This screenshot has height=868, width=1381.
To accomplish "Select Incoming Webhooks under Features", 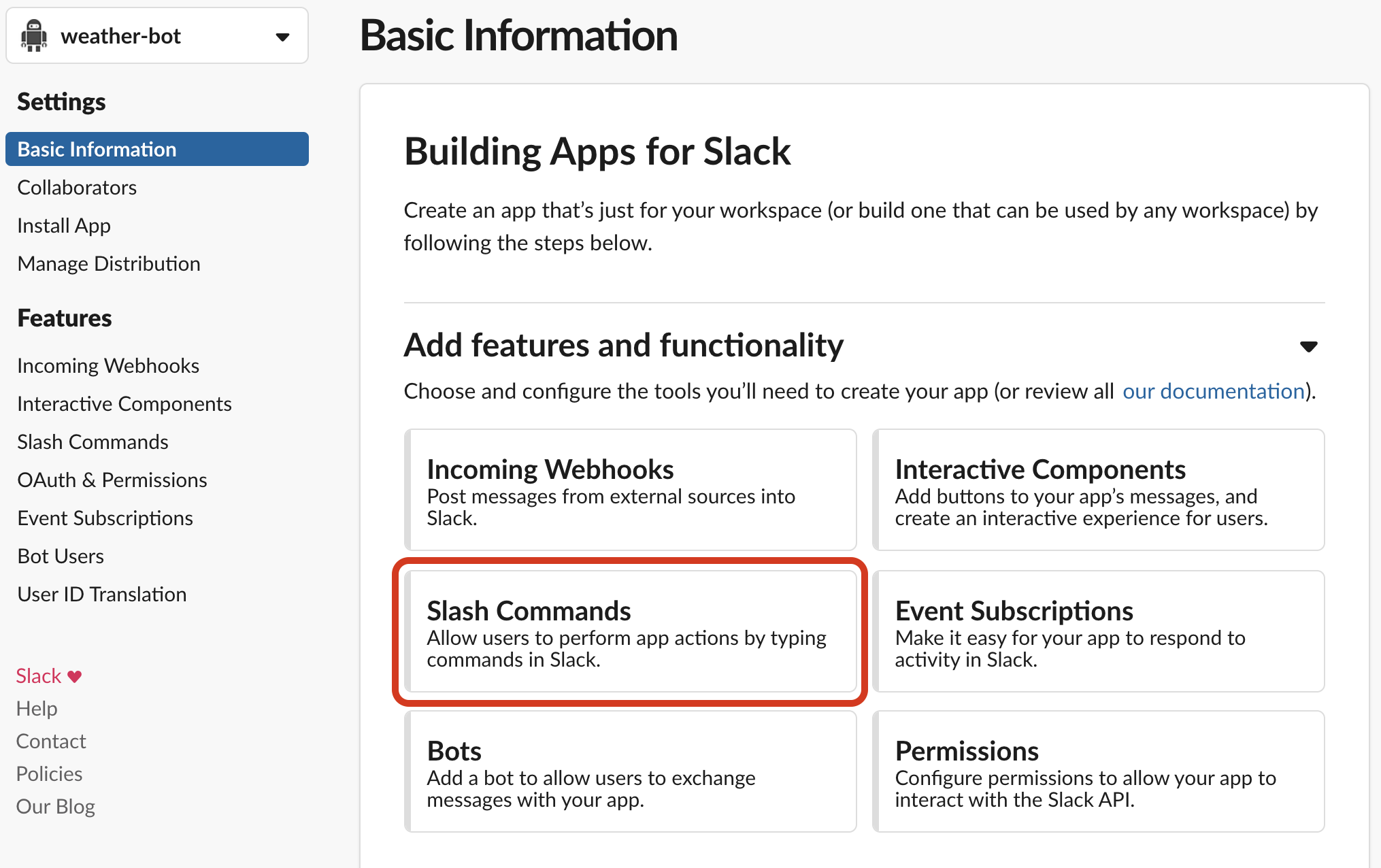I will pos(107,365).
